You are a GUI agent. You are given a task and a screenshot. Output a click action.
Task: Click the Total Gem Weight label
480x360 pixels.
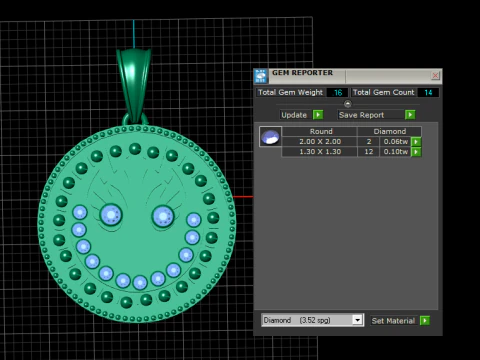click(x=290, y=92)
